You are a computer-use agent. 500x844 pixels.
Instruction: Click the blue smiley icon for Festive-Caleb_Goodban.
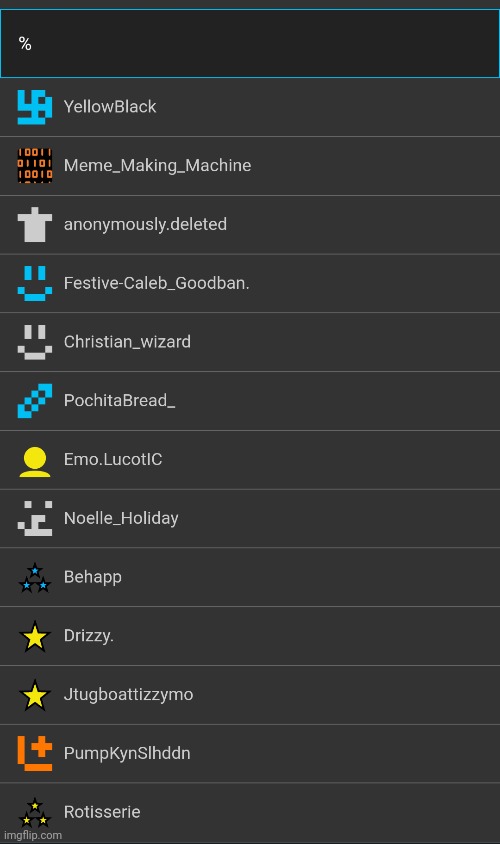click(34, 283)
